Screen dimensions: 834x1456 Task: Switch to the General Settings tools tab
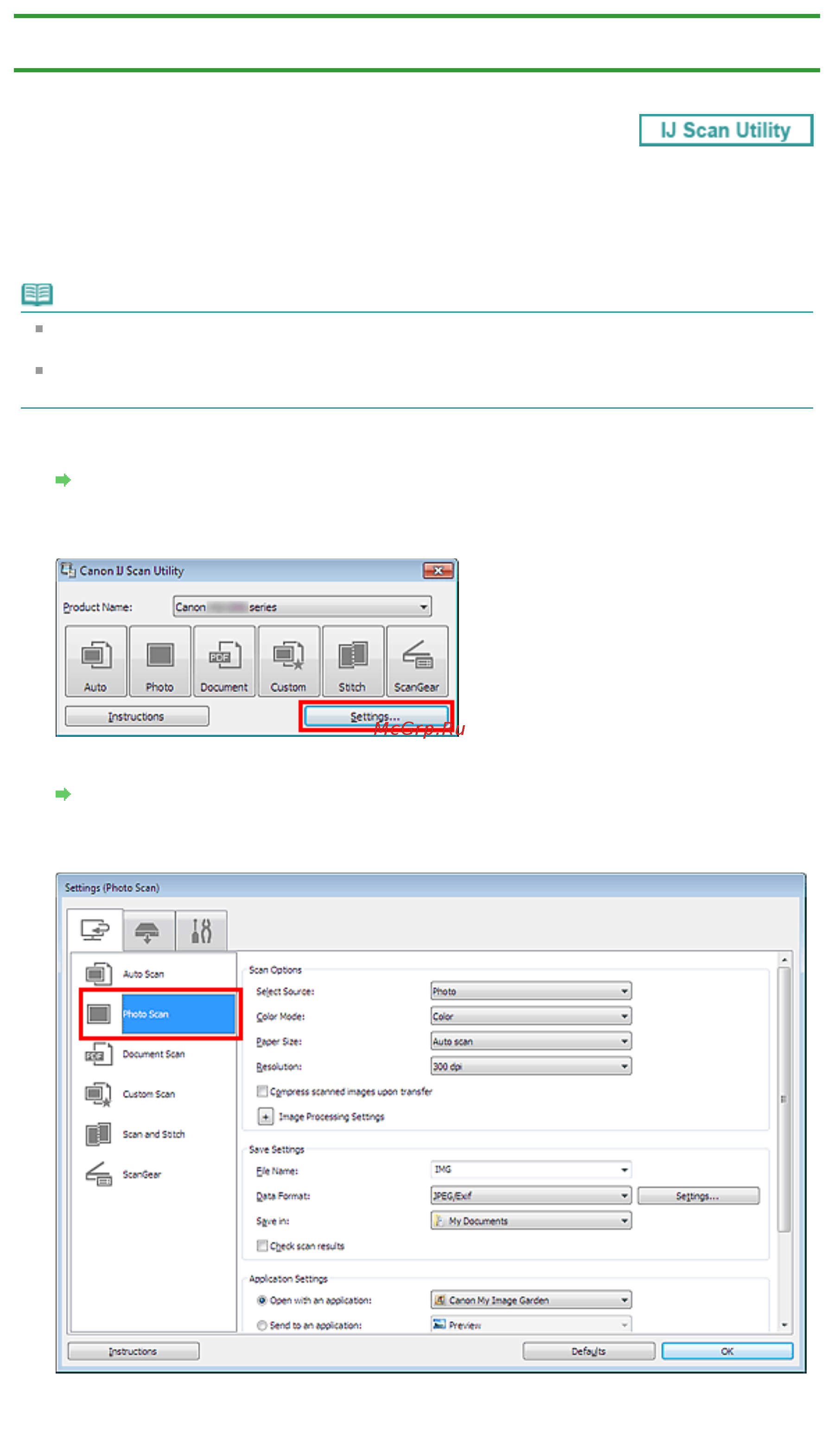tap(202, 932)
